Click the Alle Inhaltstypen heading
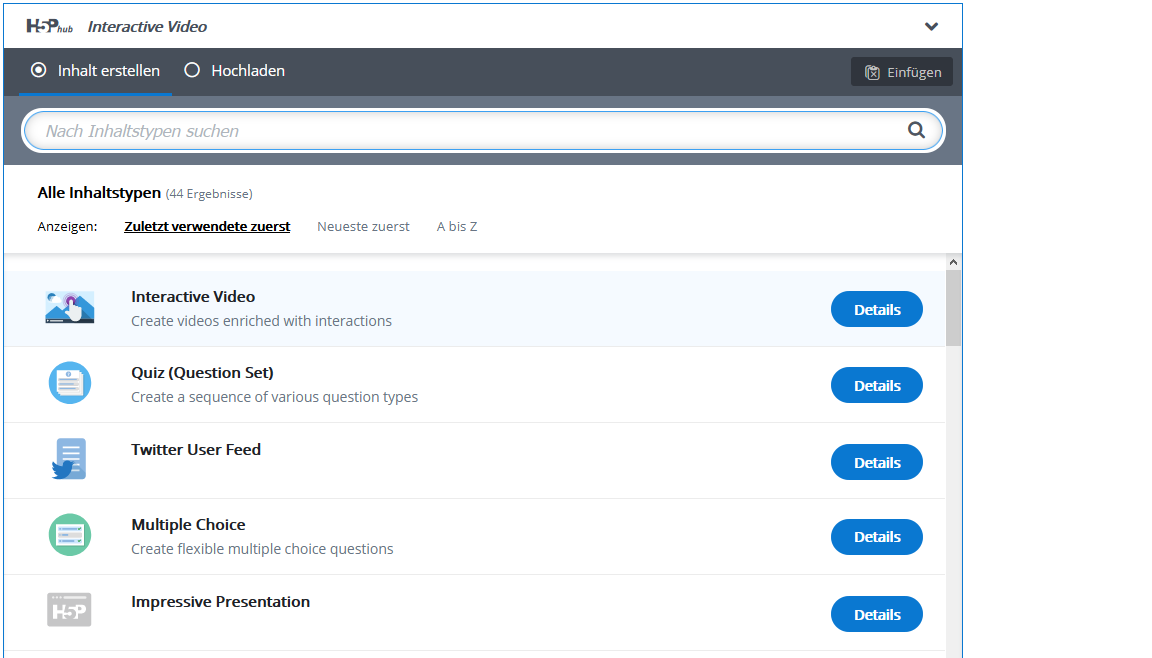Viewport: 1152px width, 658px height. pos(99,192)
